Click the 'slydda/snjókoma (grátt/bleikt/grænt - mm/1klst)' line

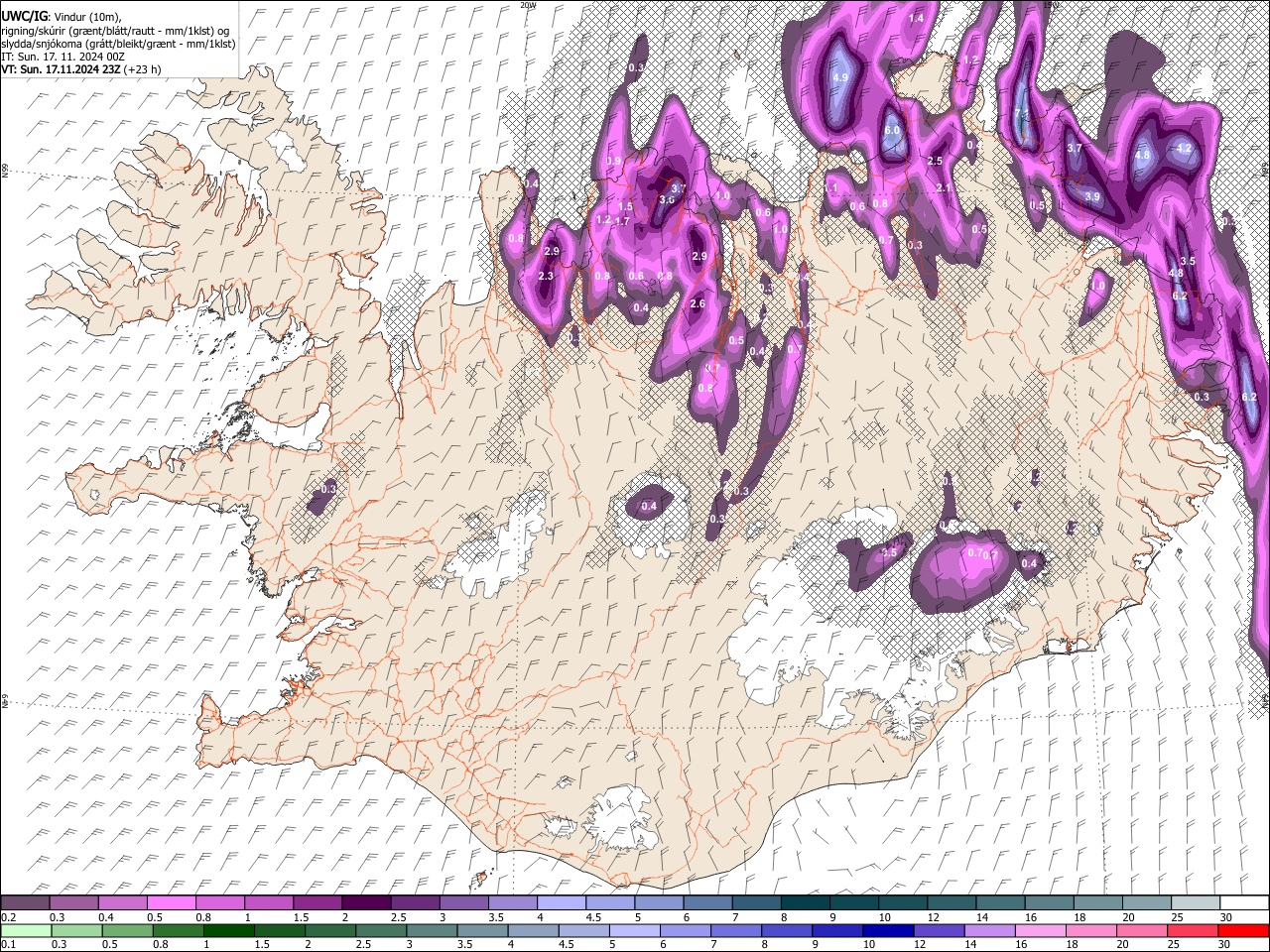[x=118, y=44]
